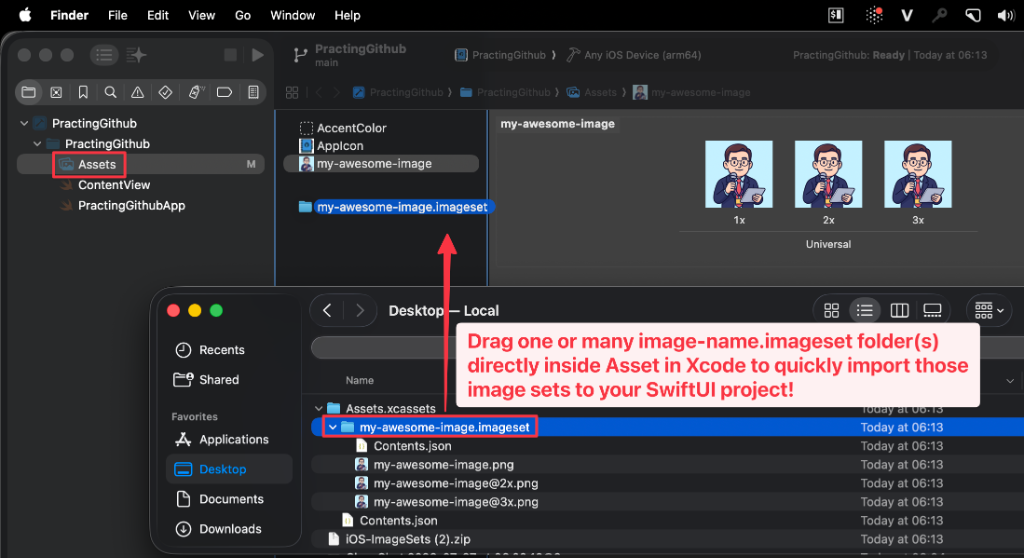Switch Finder to gallery view
Viewport: 1024px width, 558px height.
click(x=932, y=311)
